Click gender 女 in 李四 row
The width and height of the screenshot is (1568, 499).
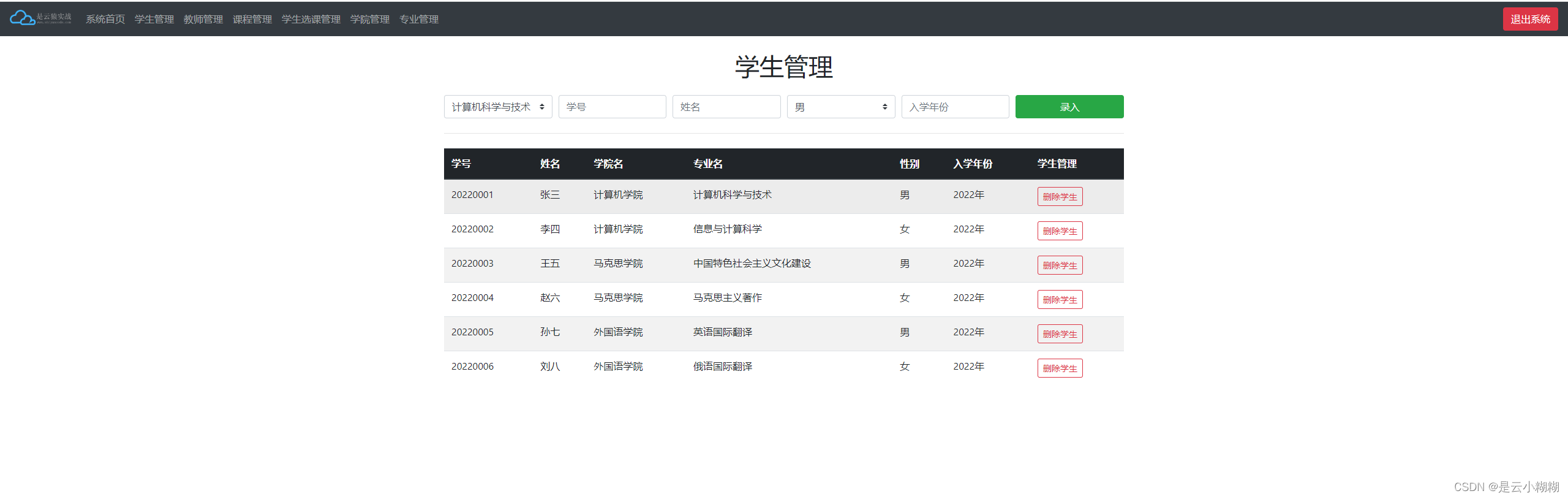905,229
